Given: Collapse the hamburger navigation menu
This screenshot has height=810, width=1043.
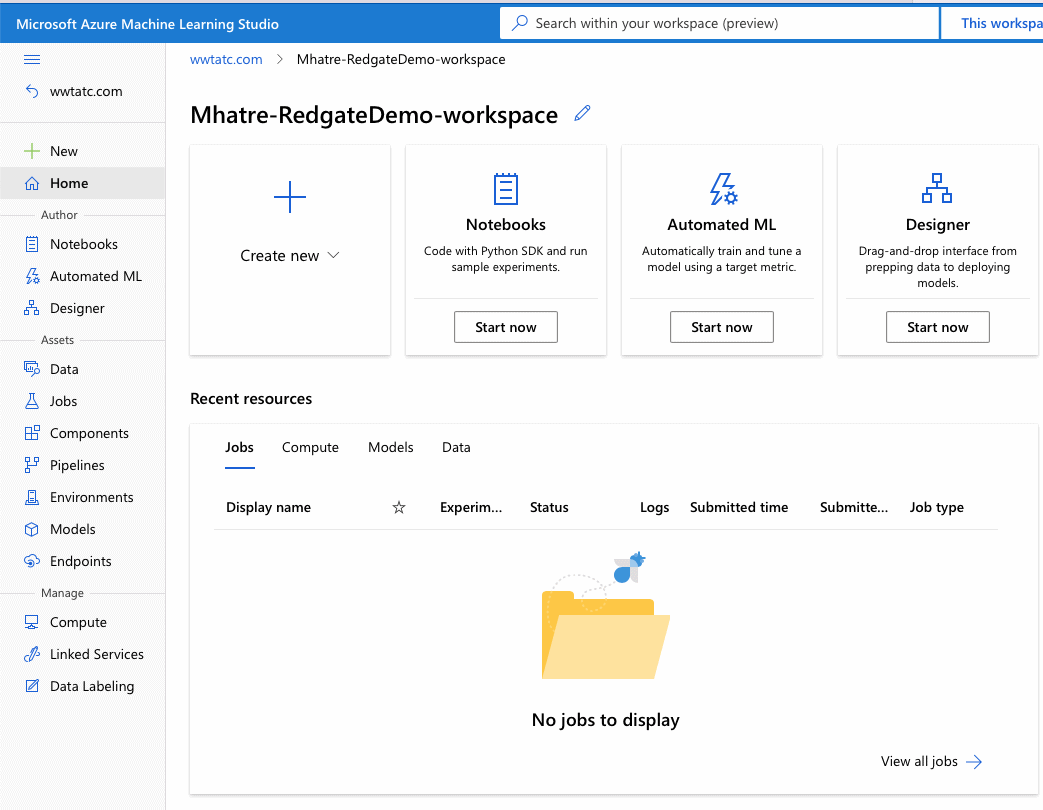Looking at the screenshot, I should (x=32, y=60).
